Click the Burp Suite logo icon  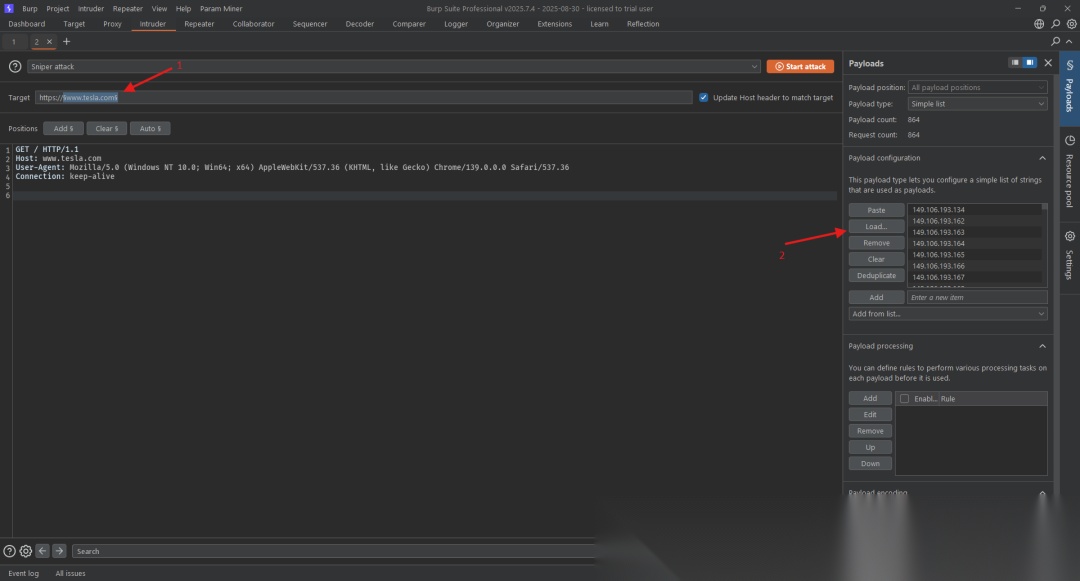tap(9, 8)
